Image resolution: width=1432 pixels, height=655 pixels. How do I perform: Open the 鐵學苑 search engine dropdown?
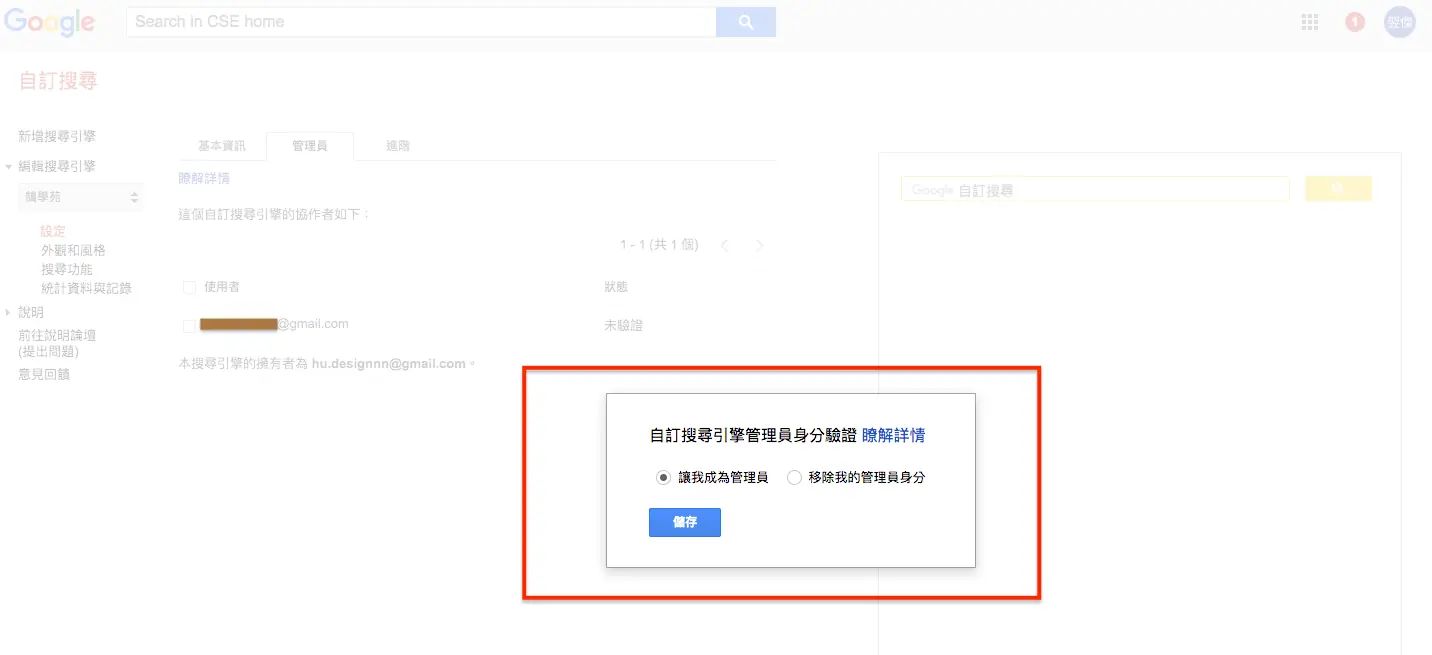pos(81,198)
